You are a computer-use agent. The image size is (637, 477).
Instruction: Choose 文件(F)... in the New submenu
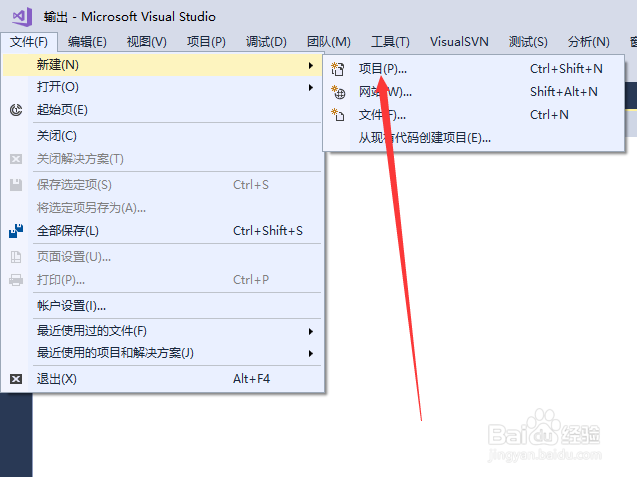pyautogui.click(x=474, y=115)
